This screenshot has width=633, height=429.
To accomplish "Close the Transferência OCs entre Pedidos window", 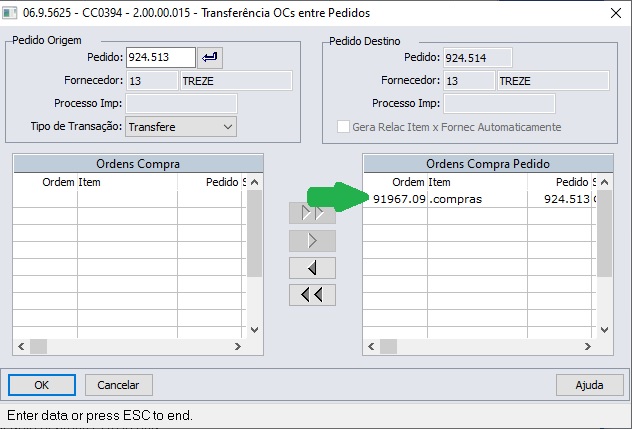I will (616, 13).
